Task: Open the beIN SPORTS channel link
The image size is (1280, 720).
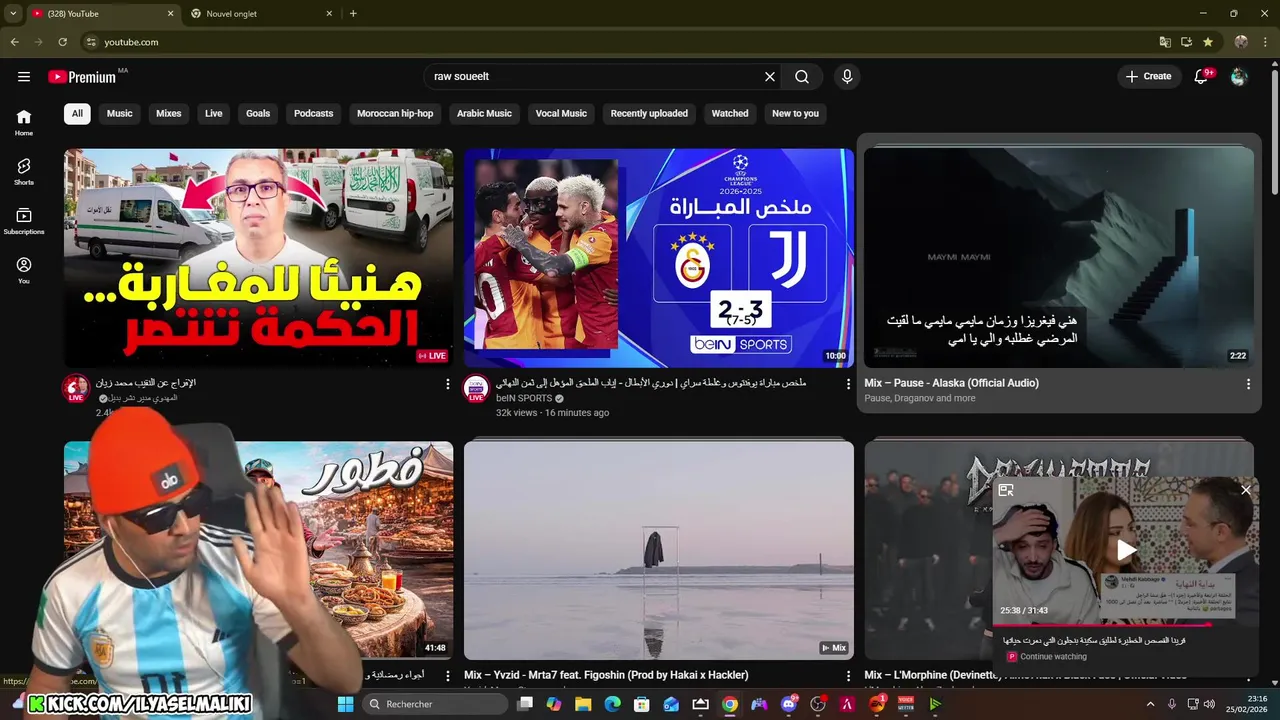Action: click(x=524, y=398)
